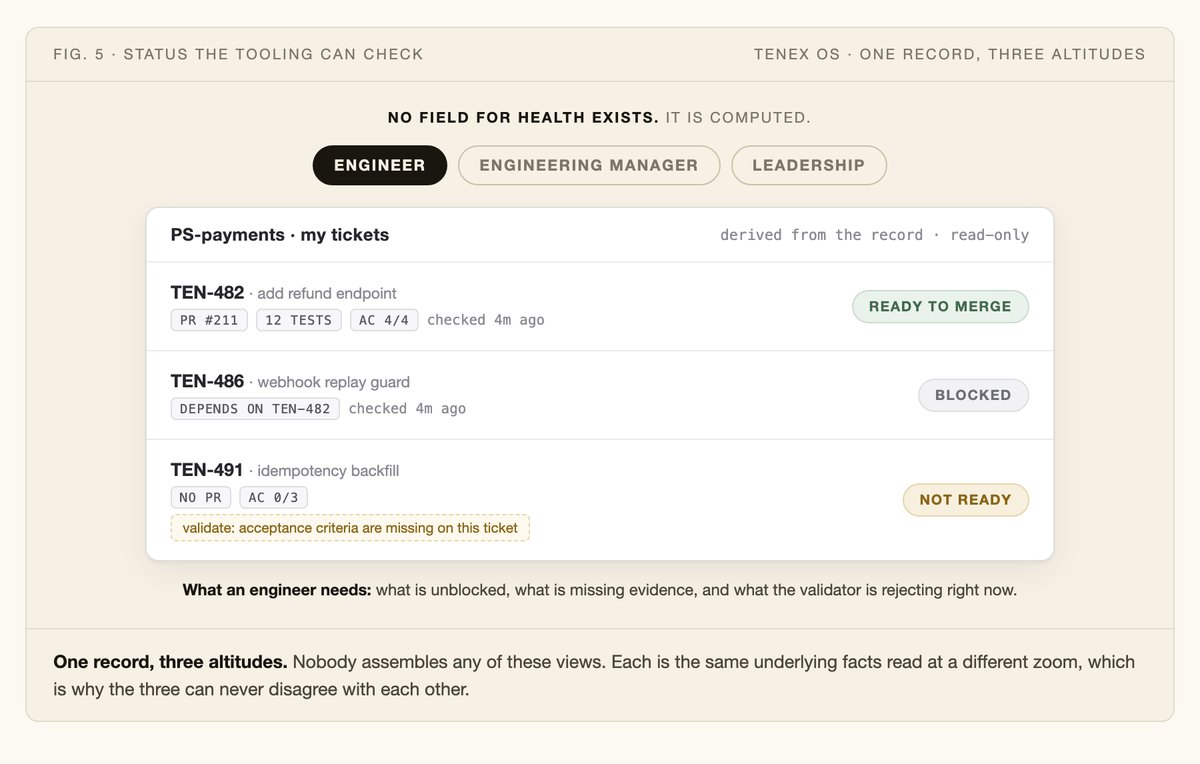The width and height of the screenshot is (1200, 764).
Task: Open ticket TEN-491 title
Action: coord(207,470)
